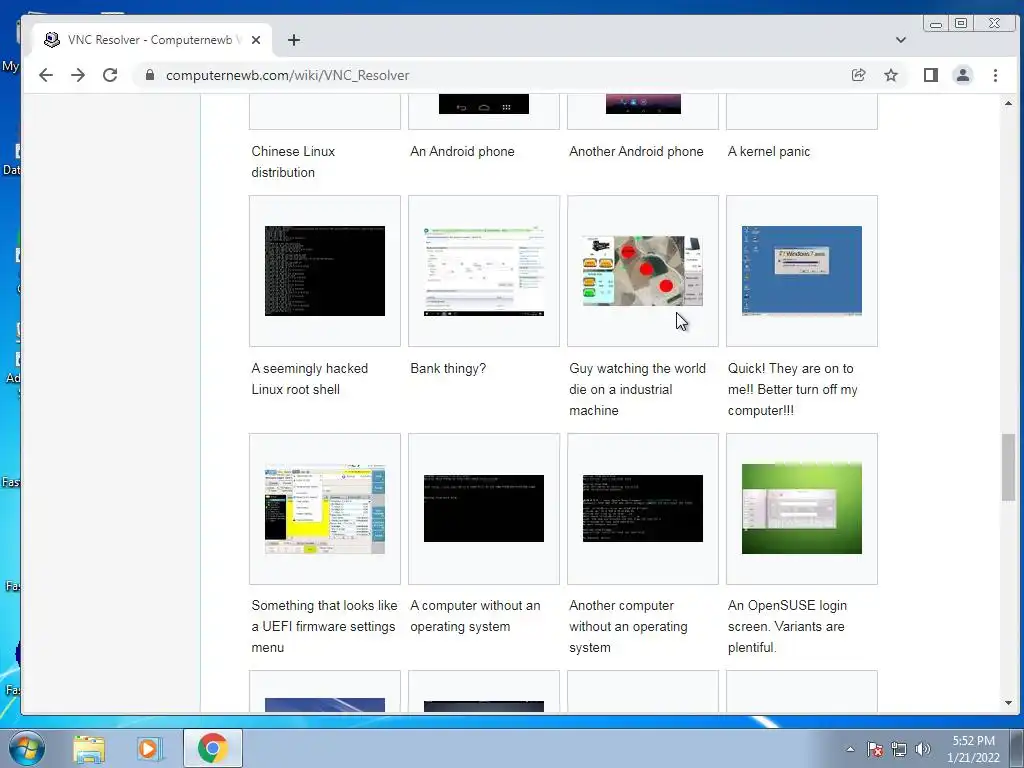1024x768 pixels.
Task: Open the Bank thingy thumbnail
Action: (484, 271)
